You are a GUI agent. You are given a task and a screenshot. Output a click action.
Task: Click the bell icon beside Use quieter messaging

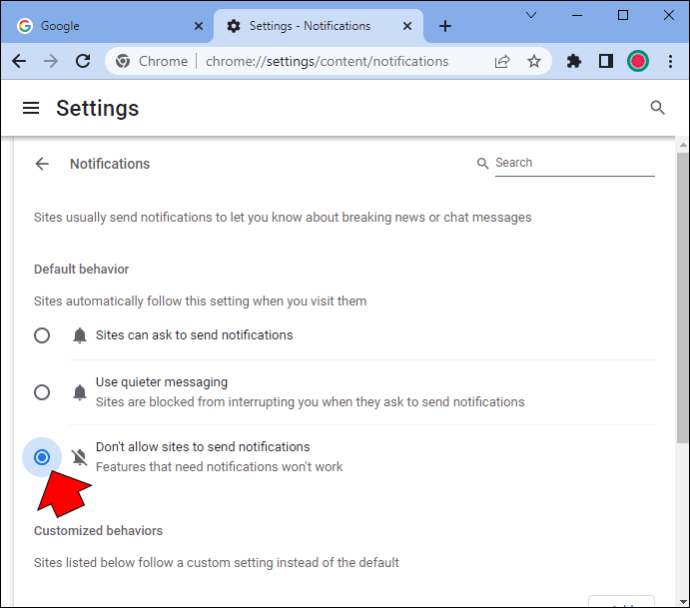pos(80,392)
